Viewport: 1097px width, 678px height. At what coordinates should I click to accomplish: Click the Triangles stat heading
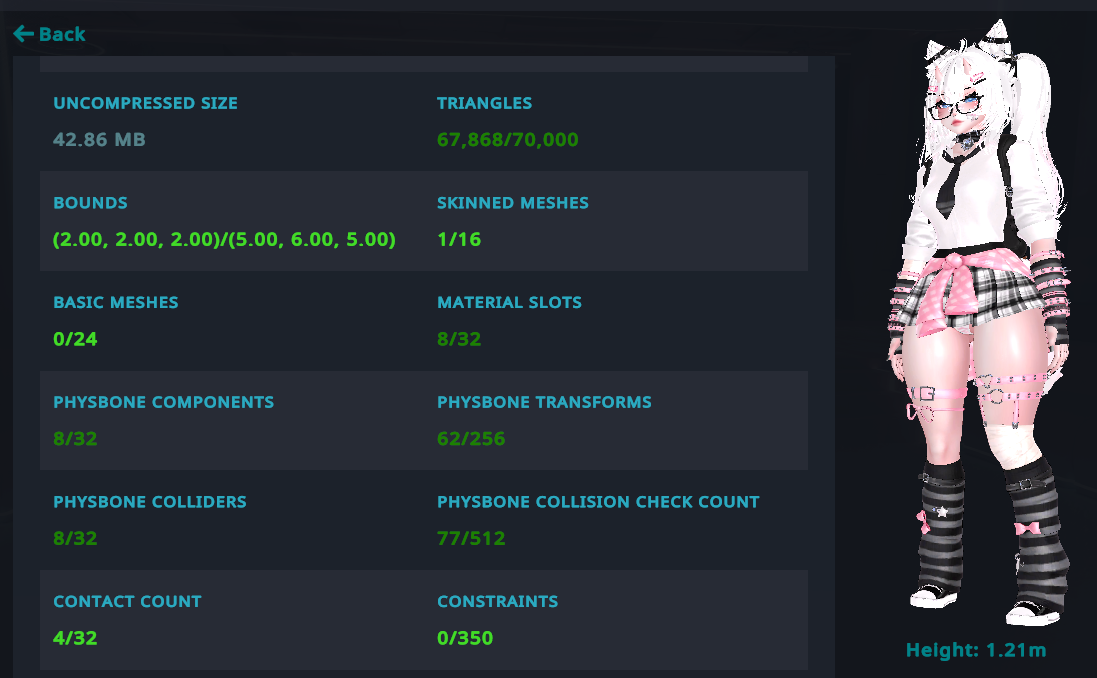click(x=484, y=103)
